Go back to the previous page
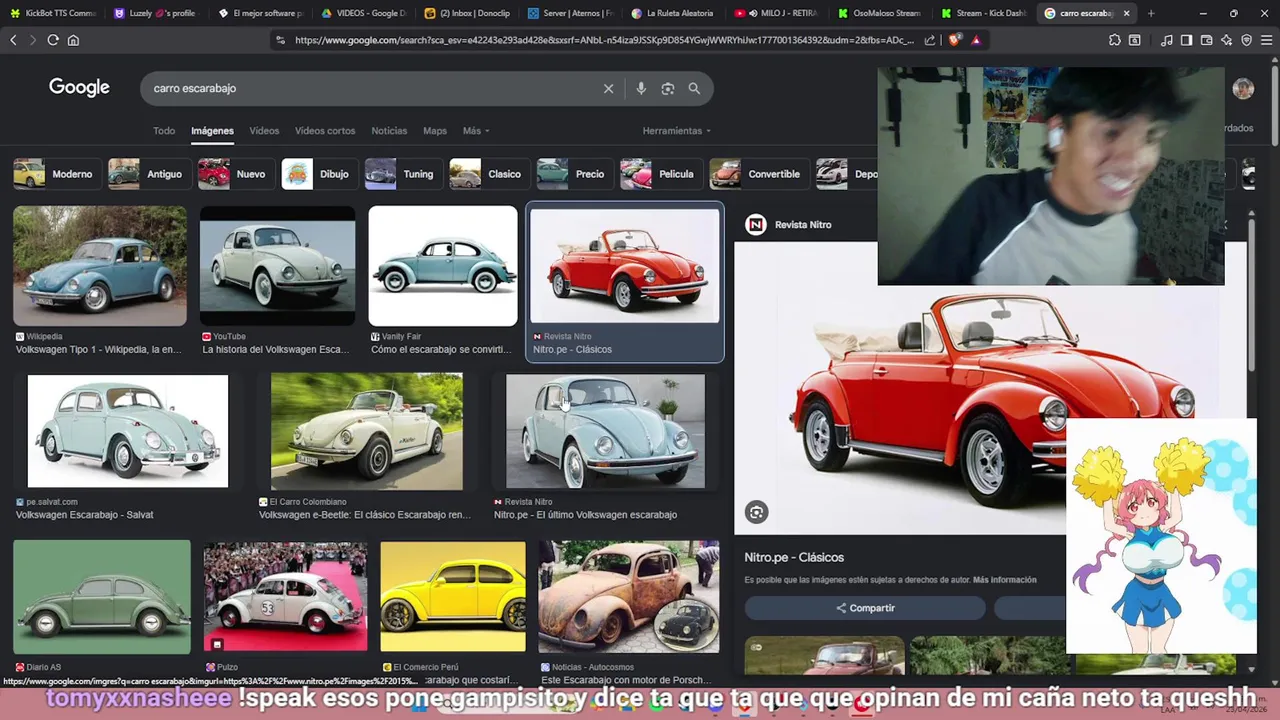Viewport: 1280px width, 720px height. [13, 40]
